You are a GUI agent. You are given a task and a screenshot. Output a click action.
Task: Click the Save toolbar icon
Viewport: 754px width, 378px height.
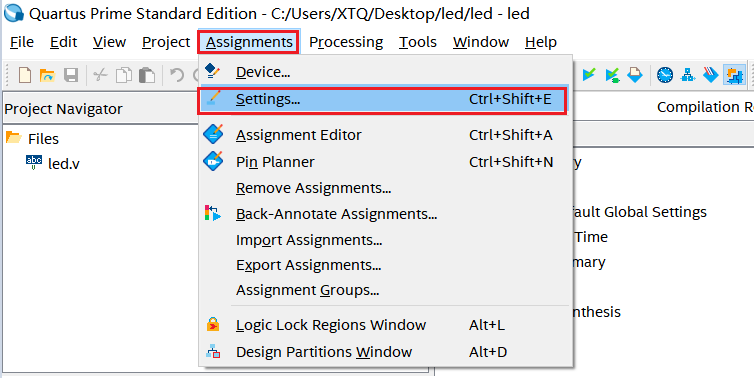pos(71,75)
